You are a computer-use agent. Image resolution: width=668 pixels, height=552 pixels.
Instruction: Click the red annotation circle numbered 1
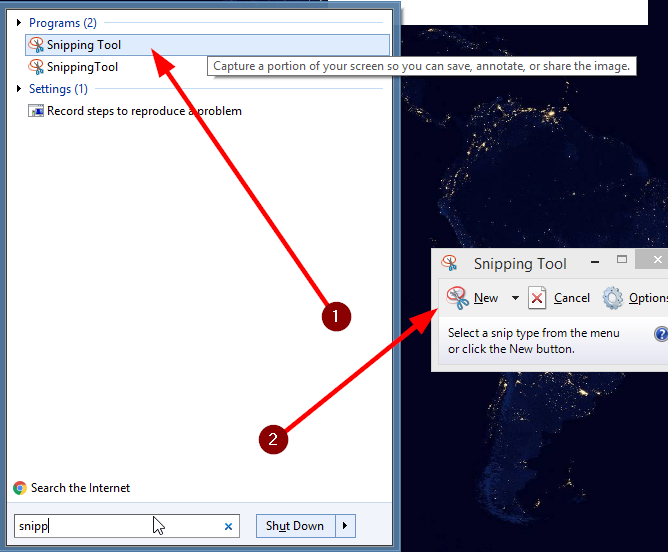tap(335, 317)
